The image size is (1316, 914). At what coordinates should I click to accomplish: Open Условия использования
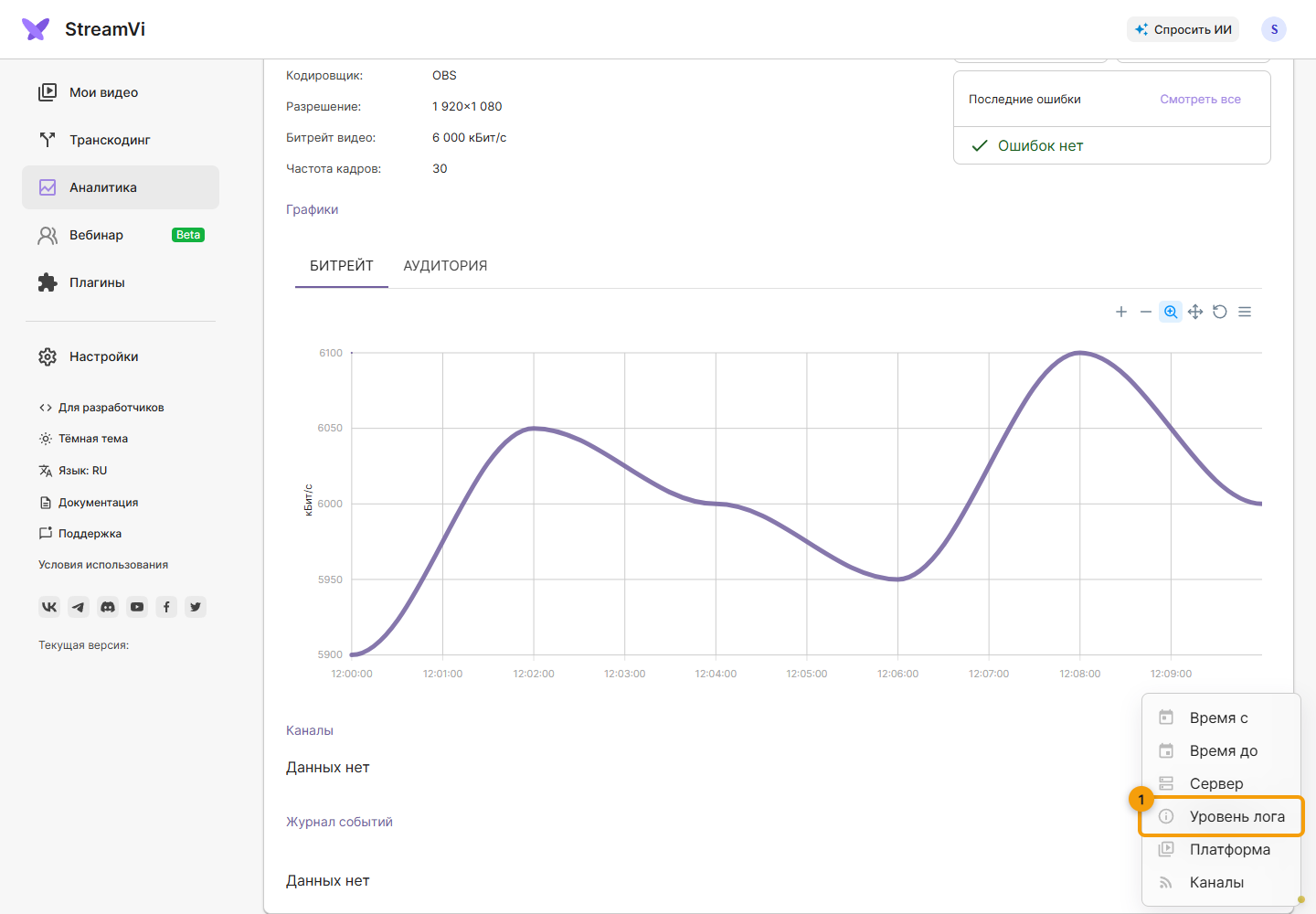tap(103, 565)
